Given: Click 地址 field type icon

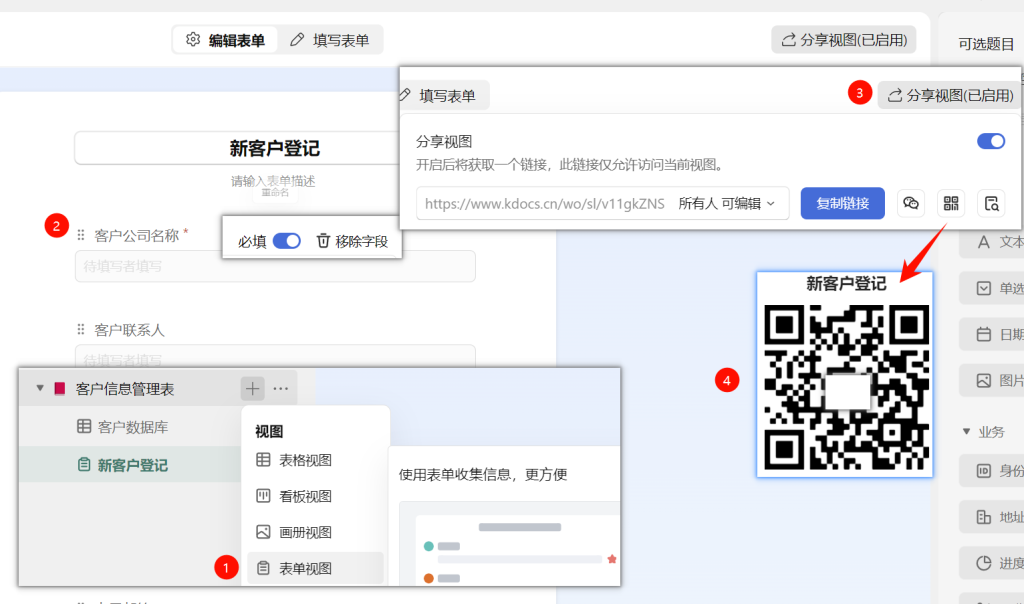Looking at the screenshot, I should click(x=984, y=517).
